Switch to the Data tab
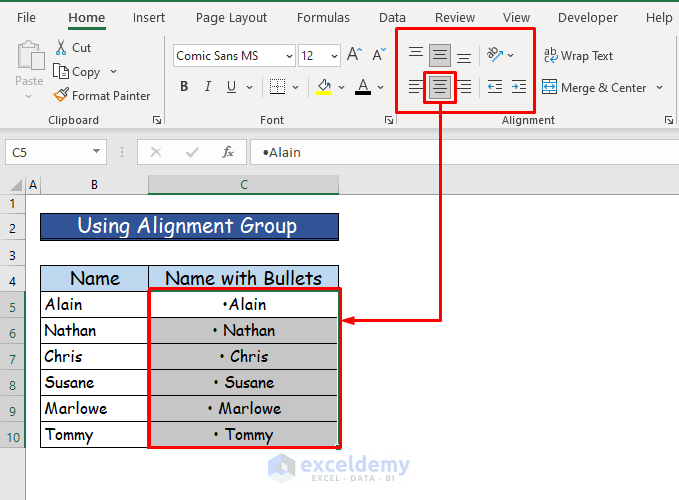The width and height of the screenshot is (679, 500). [392, 17]
